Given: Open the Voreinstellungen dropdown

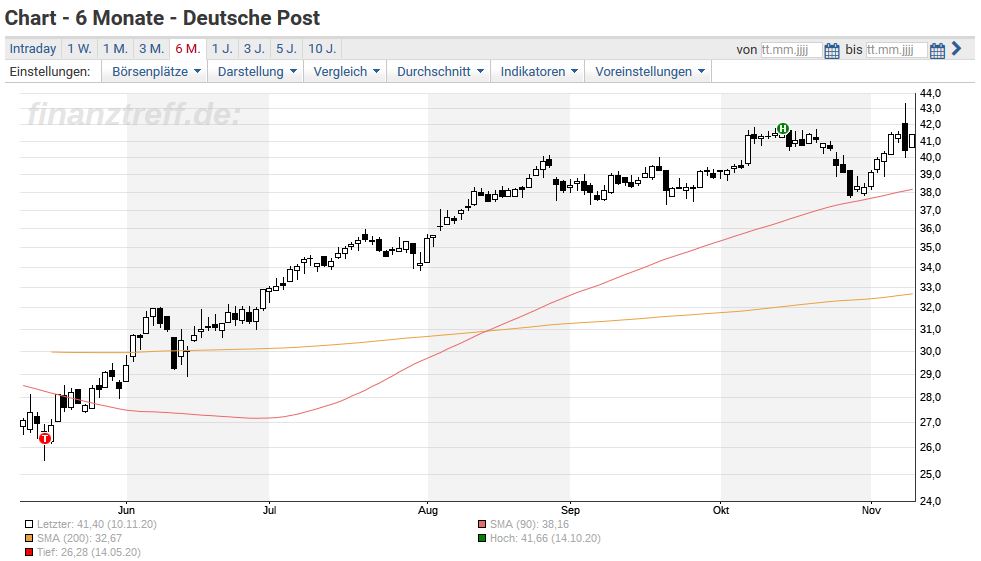Looking at the screenshot, I should point(649,71).
